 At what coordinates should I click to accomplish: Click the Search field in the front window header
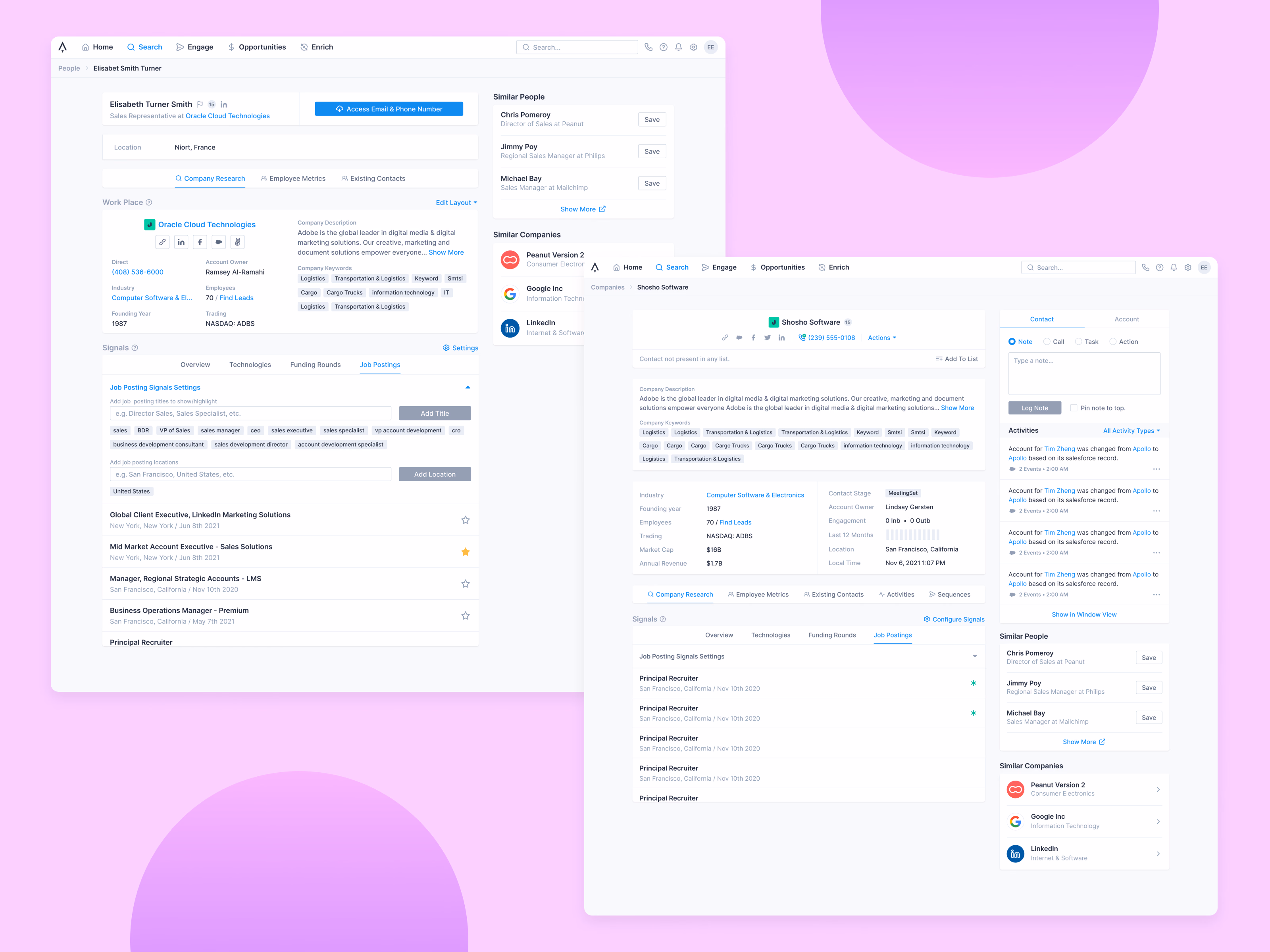[x=1078, y=267]
